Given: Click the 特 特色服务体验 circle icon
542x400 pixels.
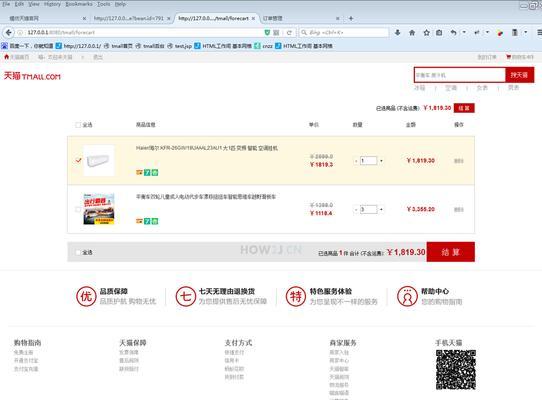Looking at the screenshot, I should (x=296, y=296).
